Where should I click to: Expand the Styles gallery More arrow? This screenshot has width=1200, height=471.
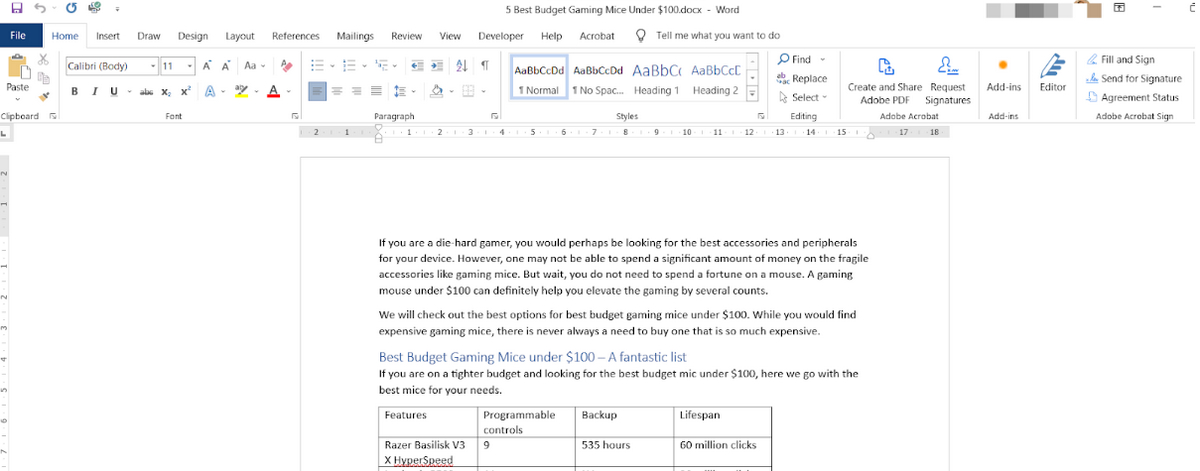coord(752,91)
